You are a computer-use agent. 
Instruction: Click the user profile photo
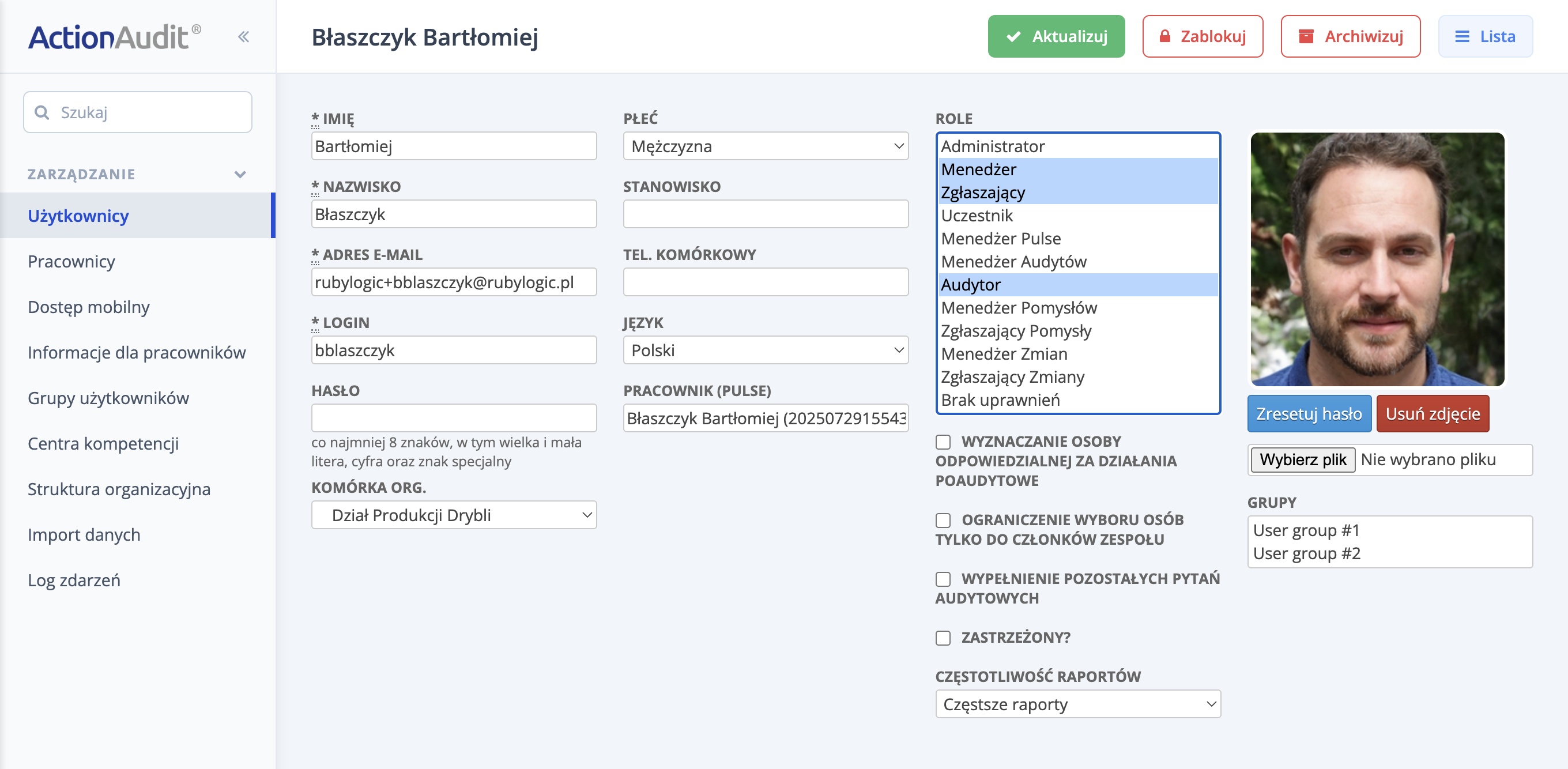click(x=1377, y=259)
